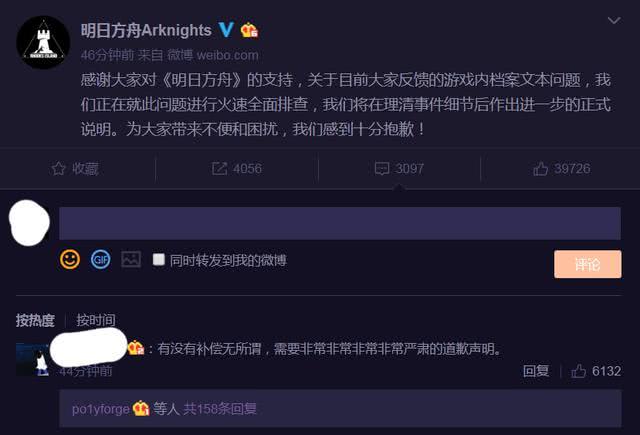Expand the post options chevron
Screen dimensions: 640x435
click(614, 20)
